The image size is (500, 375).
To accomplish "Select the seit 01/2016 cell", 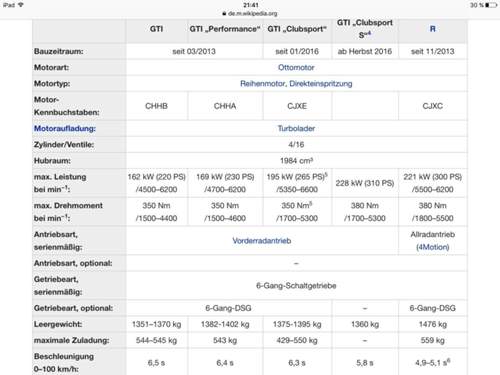I will click(x=297, y=51).
